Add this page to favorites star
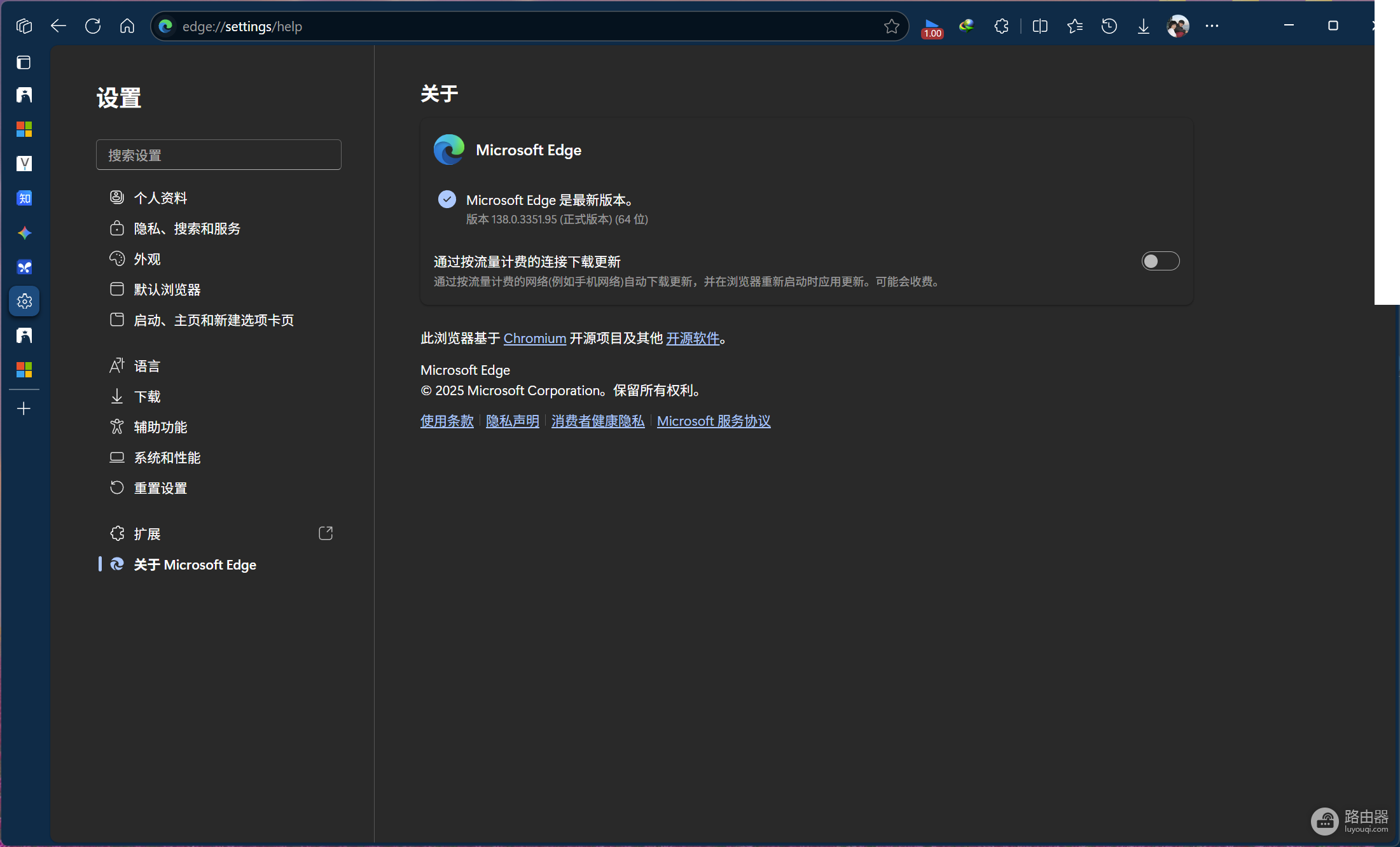 [x=891, y=26]
